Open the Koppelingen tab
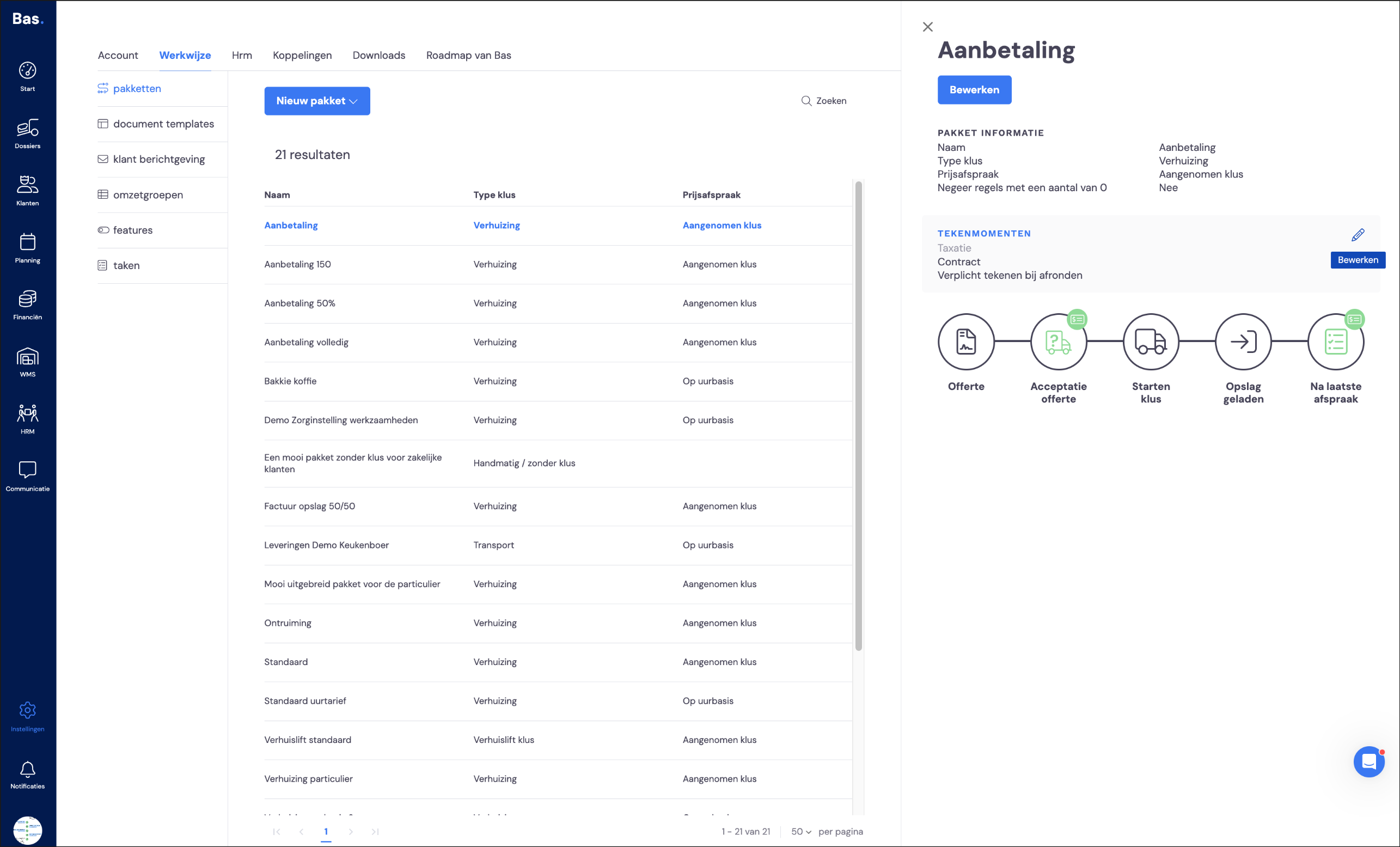Image resolution: width=1400 pixels, height=847 pixels. 302,55
